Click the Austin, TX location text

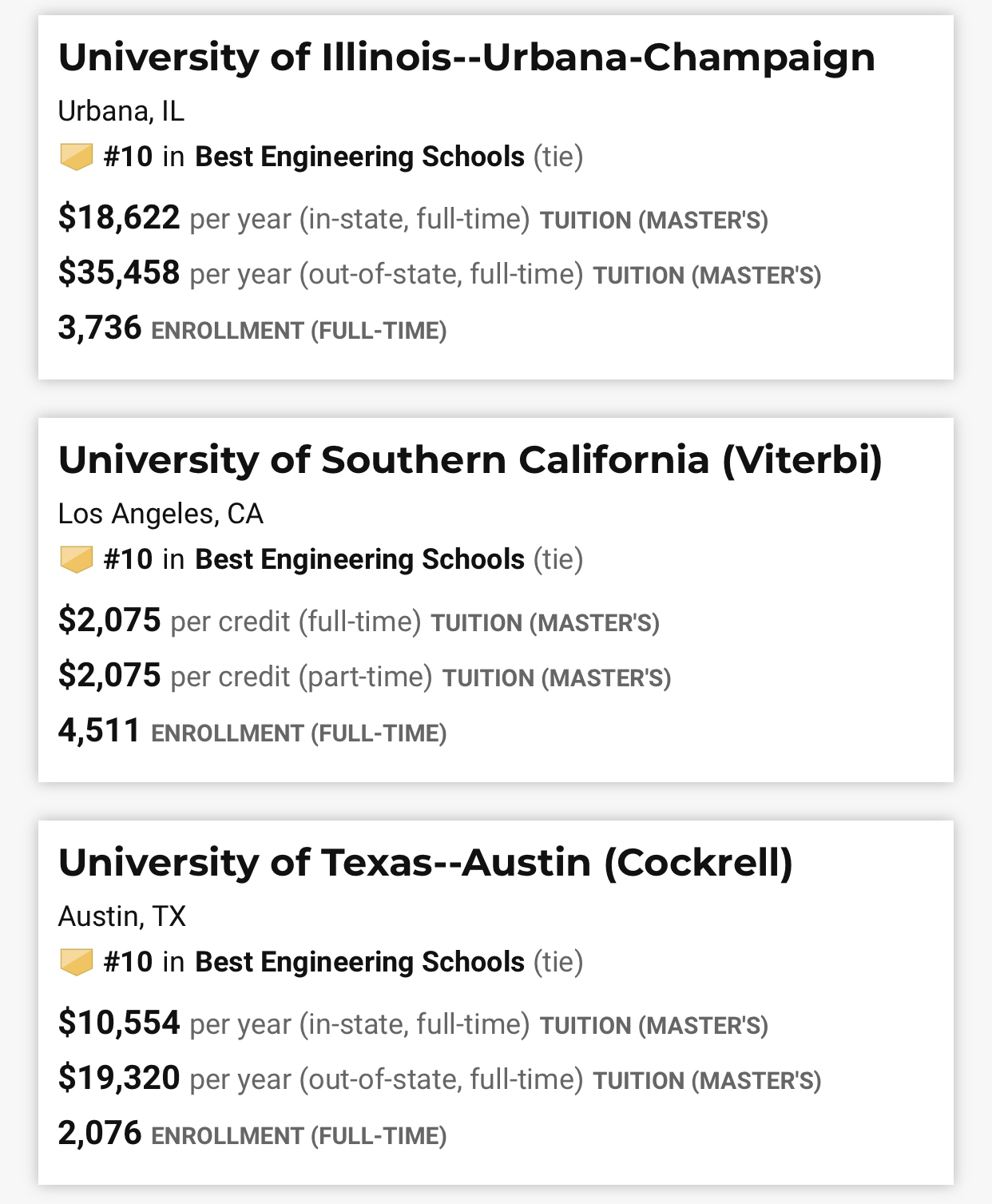tap(122, 916)
